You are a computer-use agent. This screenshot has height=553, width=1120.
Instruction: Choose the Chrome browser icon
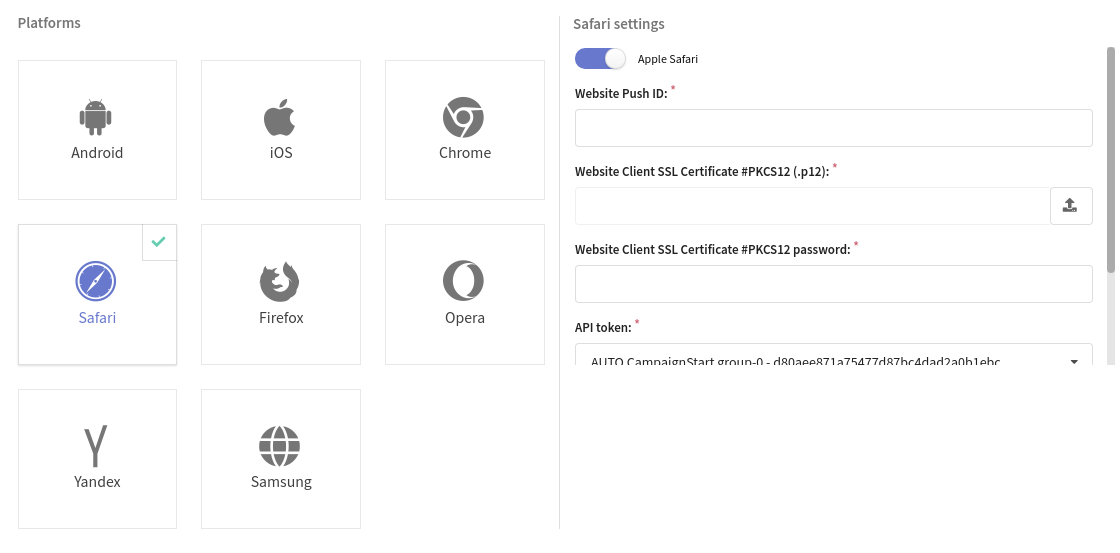click(x=464, y=117)
